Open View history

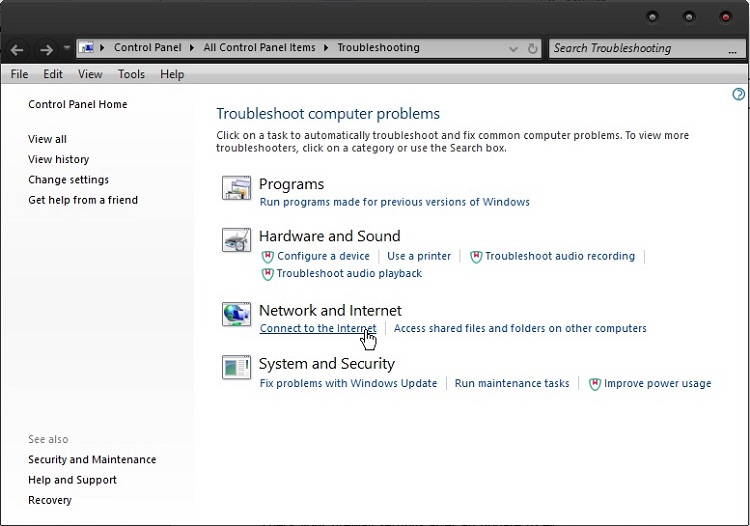pyautogui.click(x=58, y=159)
